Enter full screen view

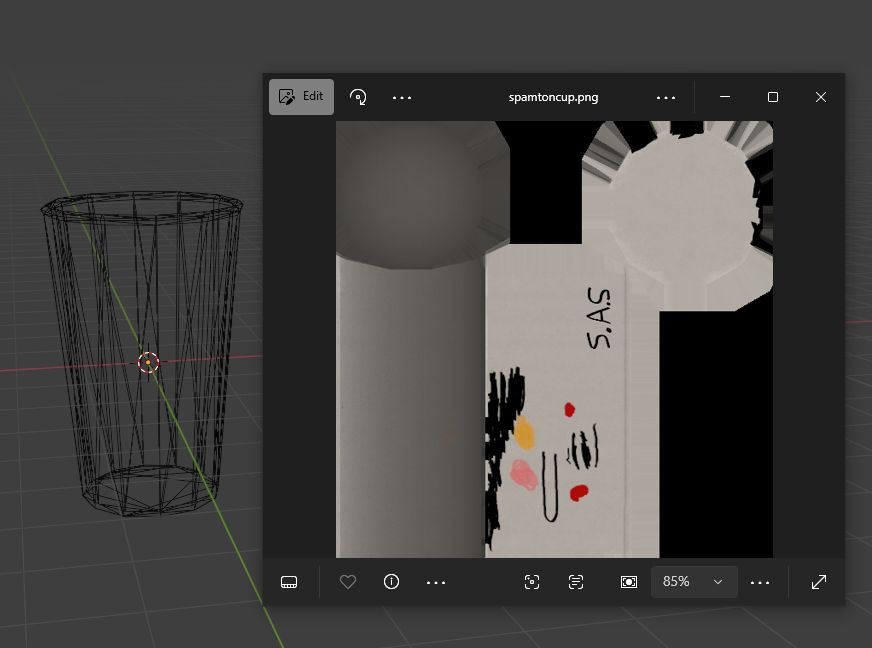(x=819, y=582)
